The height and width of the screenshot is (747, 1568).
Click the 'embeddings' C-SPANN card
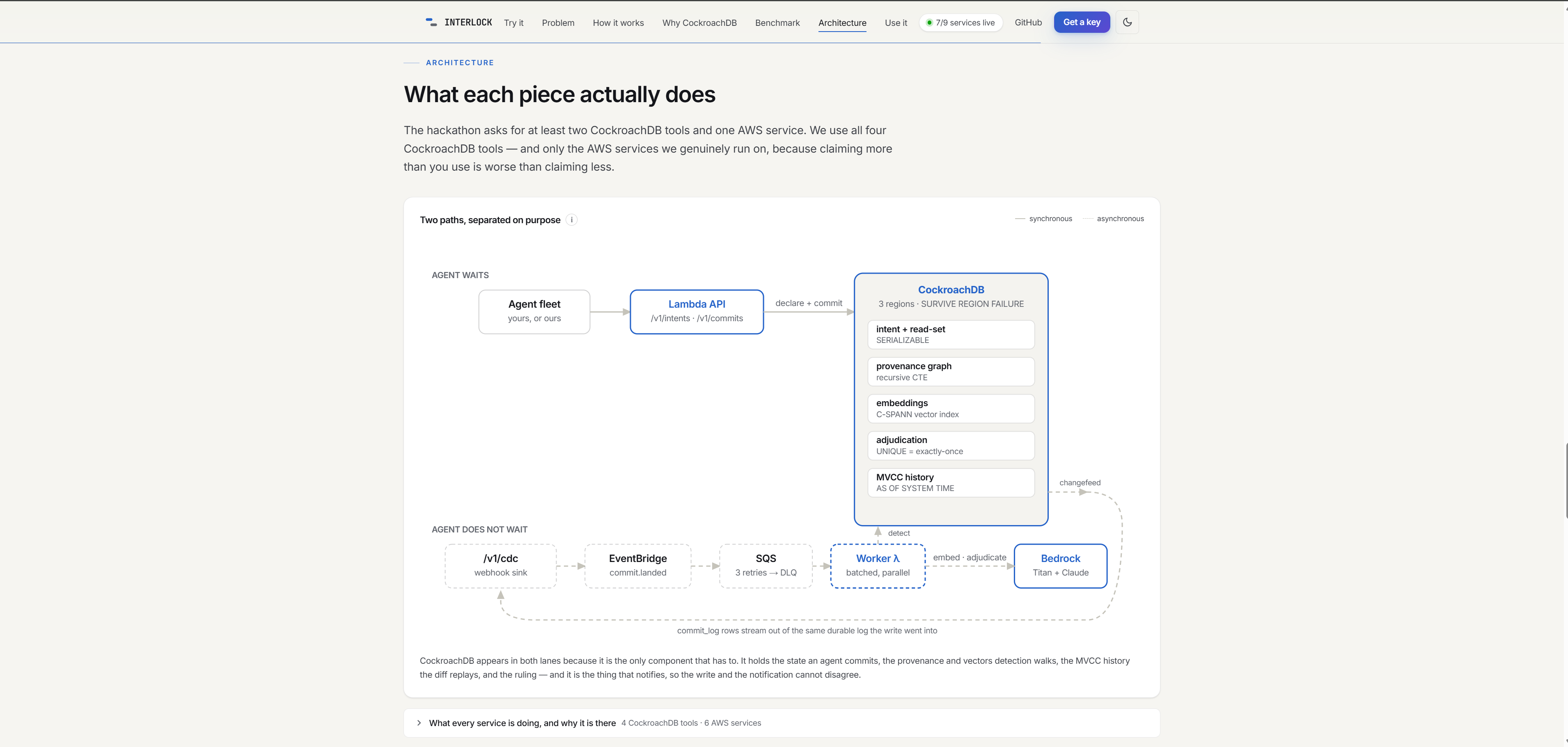pyautogui.click(x=951, y=409)
